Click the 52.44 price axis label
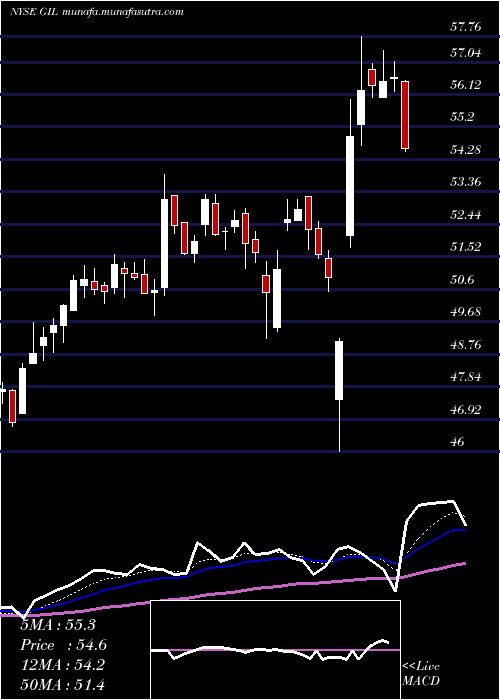This screenshot has width=500, height=700. pyautogui.click(x=466, y=214)
